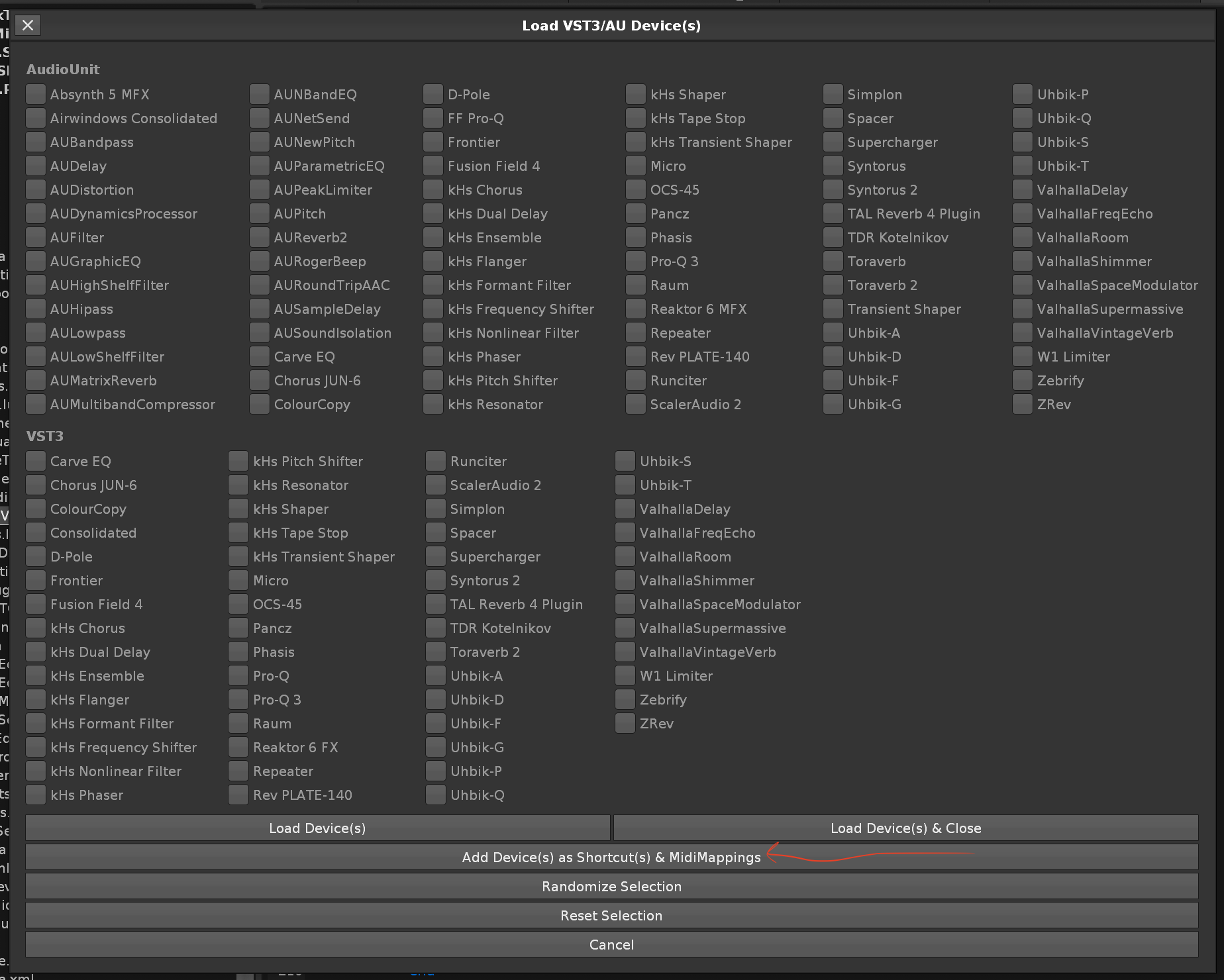Screen dimensions: 1224x980
Task: Tick the AUSoundIsolation checkbox
Action: click(260, 332)
